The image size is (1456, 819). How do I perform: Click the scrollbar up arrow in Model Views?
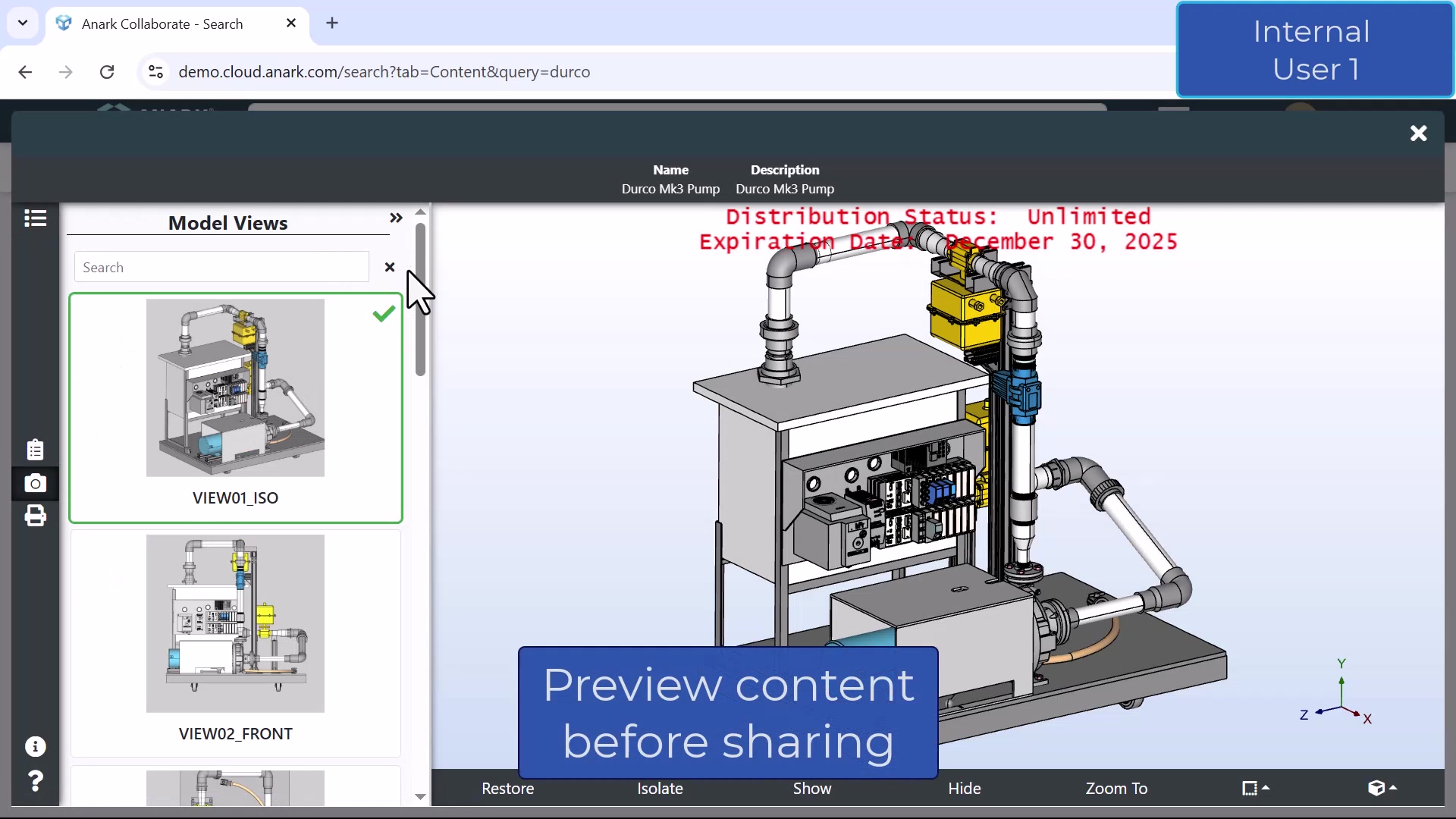pyautogui.click(x=420, y=212)
